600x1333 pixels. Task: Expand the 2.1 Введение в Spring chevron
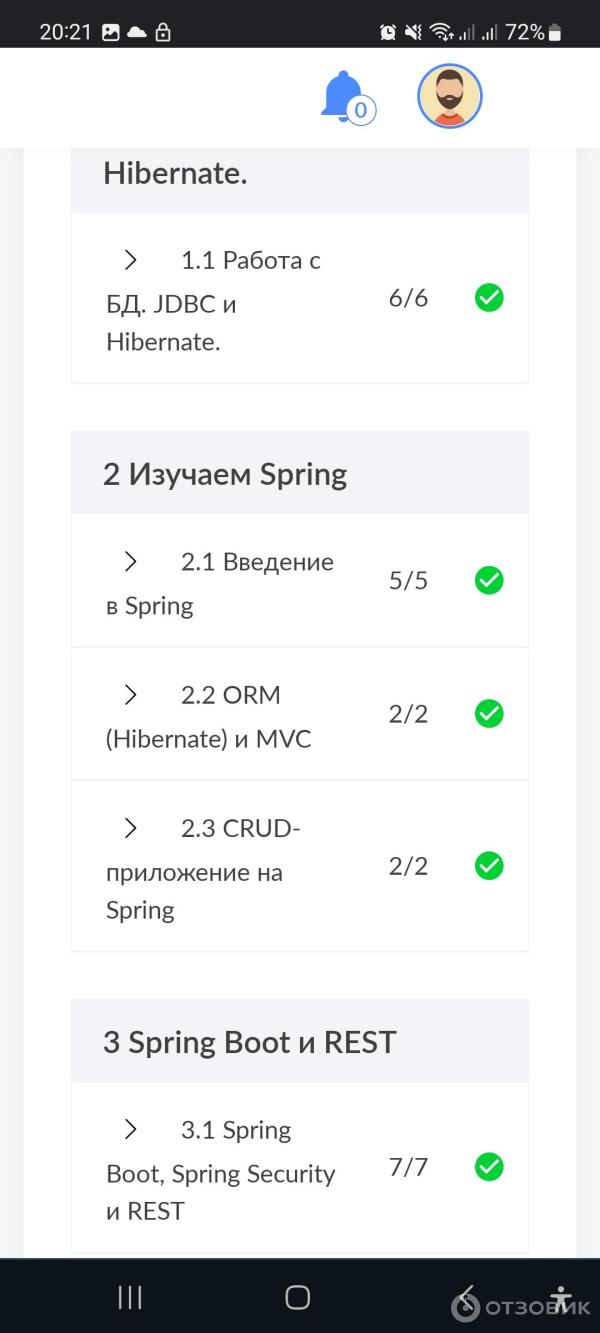coord(129,561)
